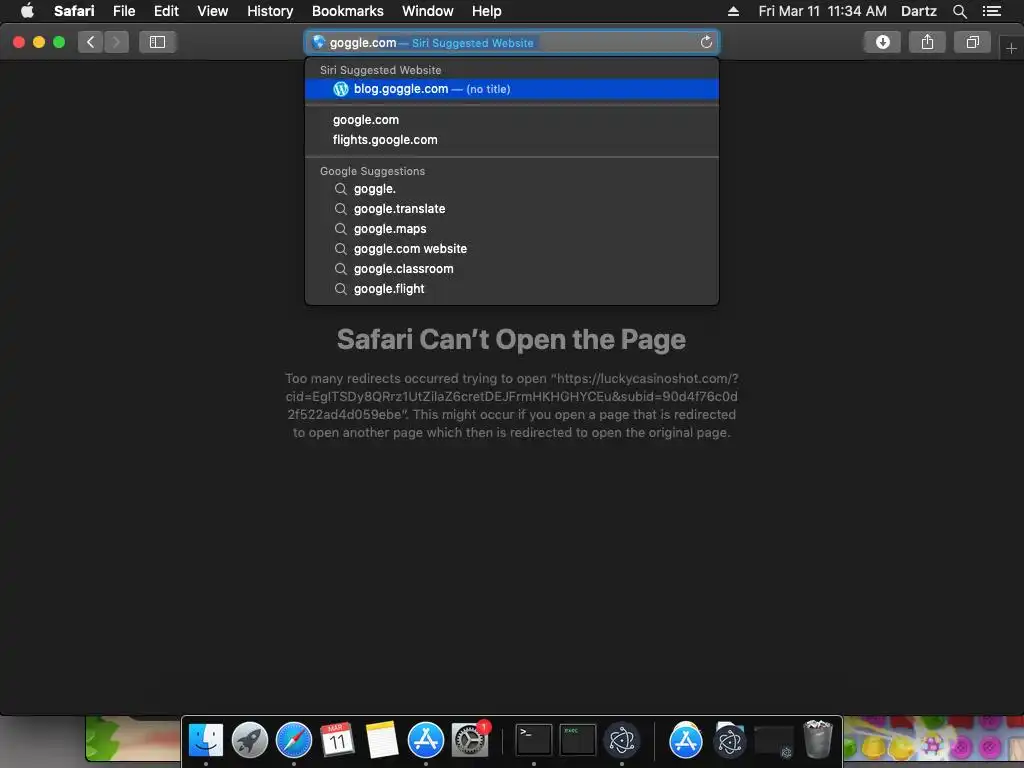1024x768 pixels.
Task: Click the eject icon in the menu bar
Action: 733,11
